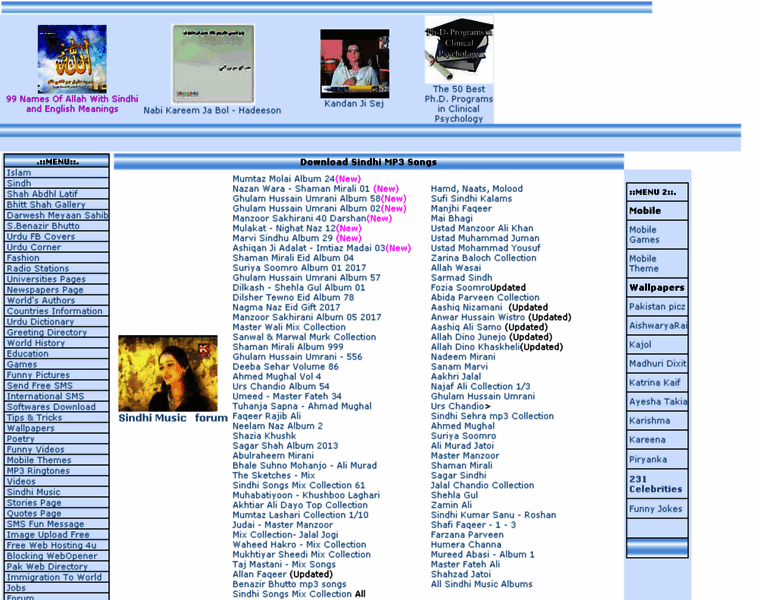Click the Sindhi Music link under the picture
This screenshot has width=760, height=600.
pyautogui.click(x=152, y=418)
